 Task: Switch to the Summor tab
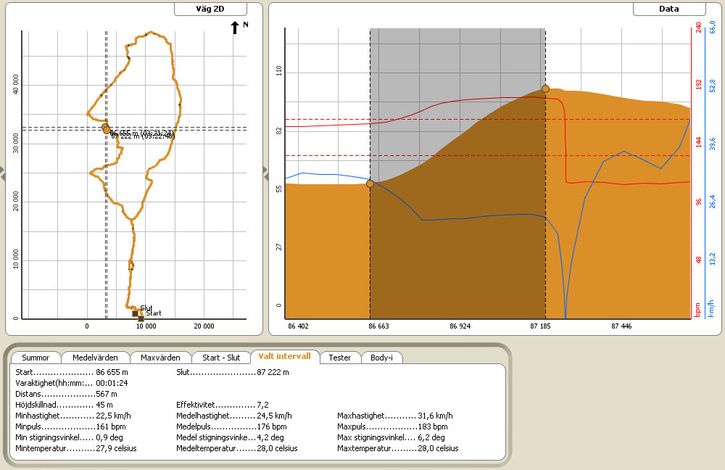[36, 357]
